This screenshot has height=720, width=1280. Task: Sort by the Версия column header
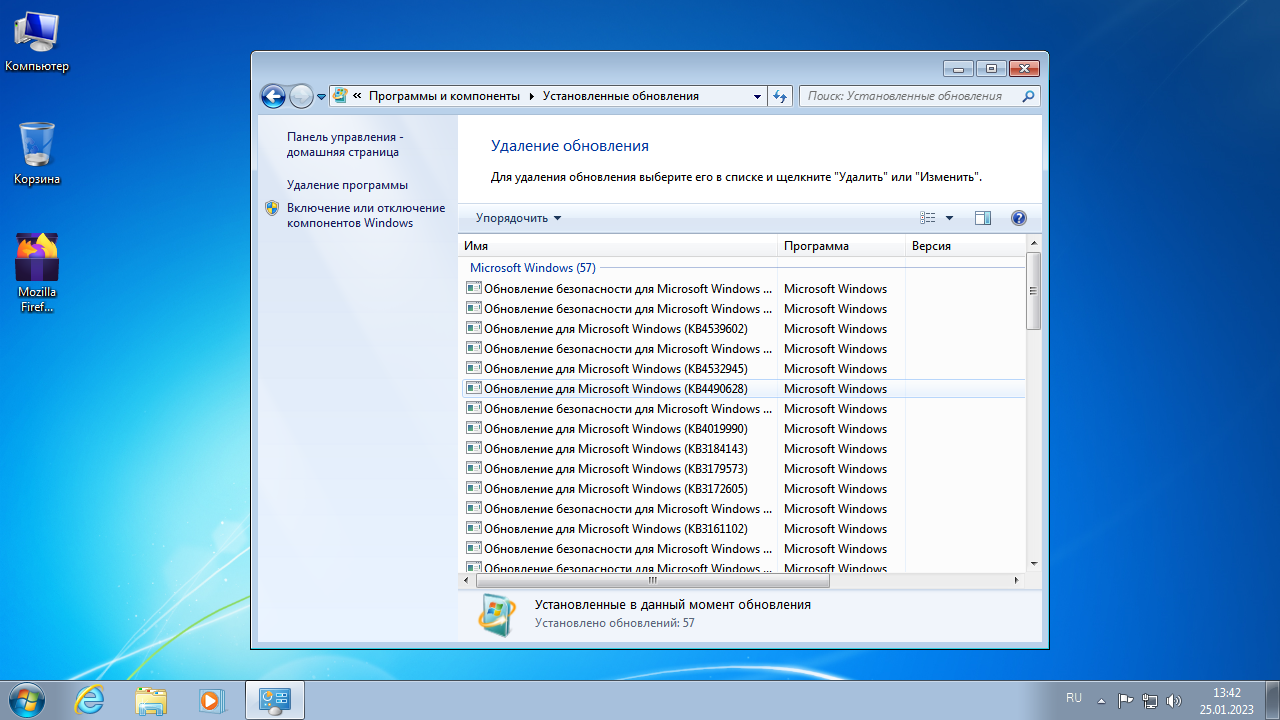pyautogui.click(x=965, y=245)
